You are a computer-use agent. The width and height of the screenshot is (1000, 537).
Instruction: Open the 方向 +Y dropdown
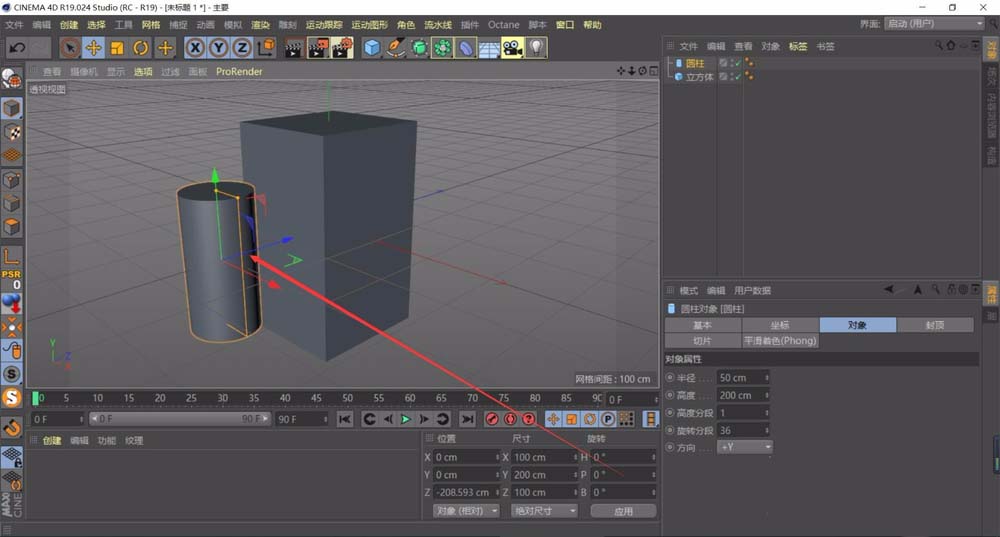coord(745,447)
